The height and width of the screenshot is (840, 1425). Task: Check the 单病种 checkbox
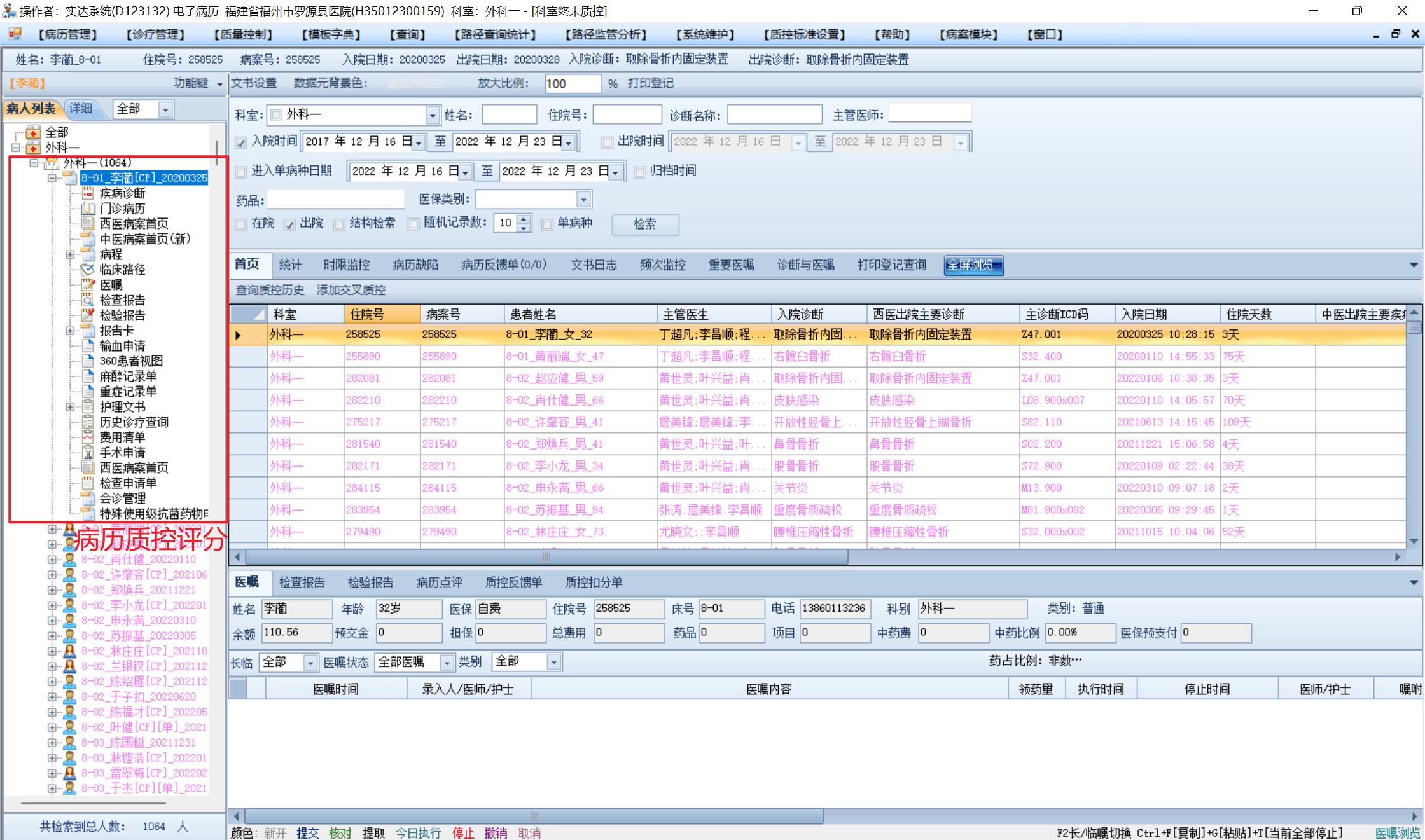[x=547, y=224]
